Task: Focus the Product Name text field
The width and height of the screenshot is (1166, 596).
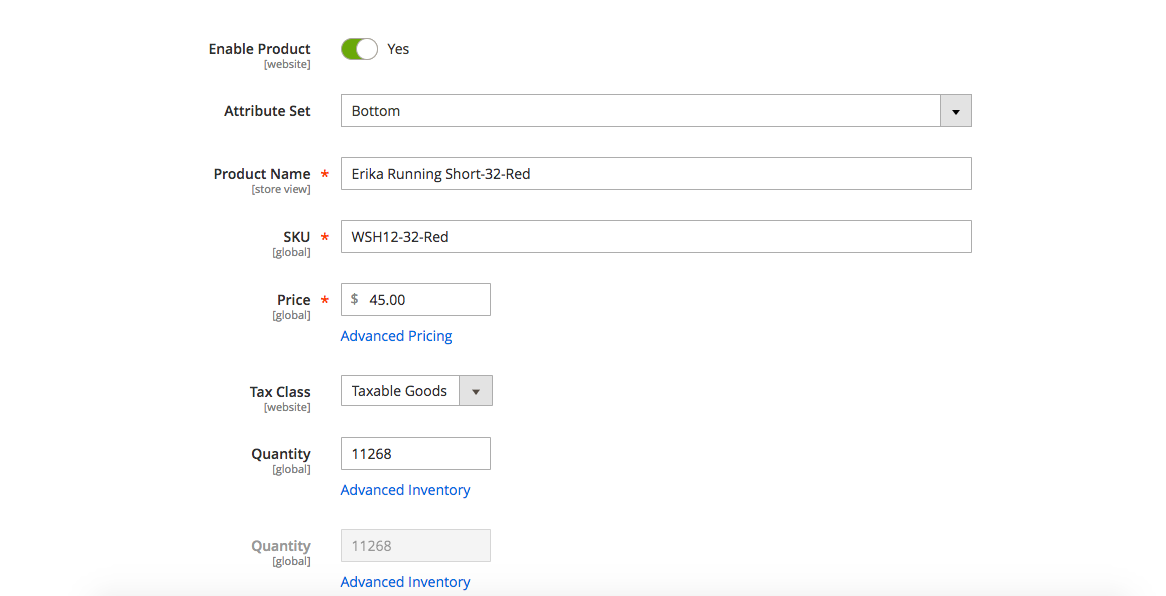Action: (655, 174)
